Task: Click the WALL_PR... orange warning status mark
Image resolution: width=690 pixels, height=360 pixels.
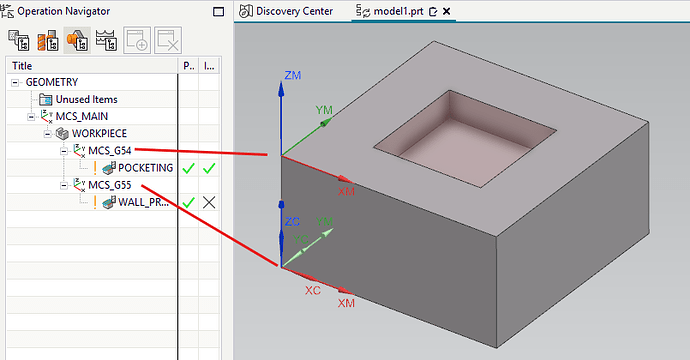Action: click(95, 202)
